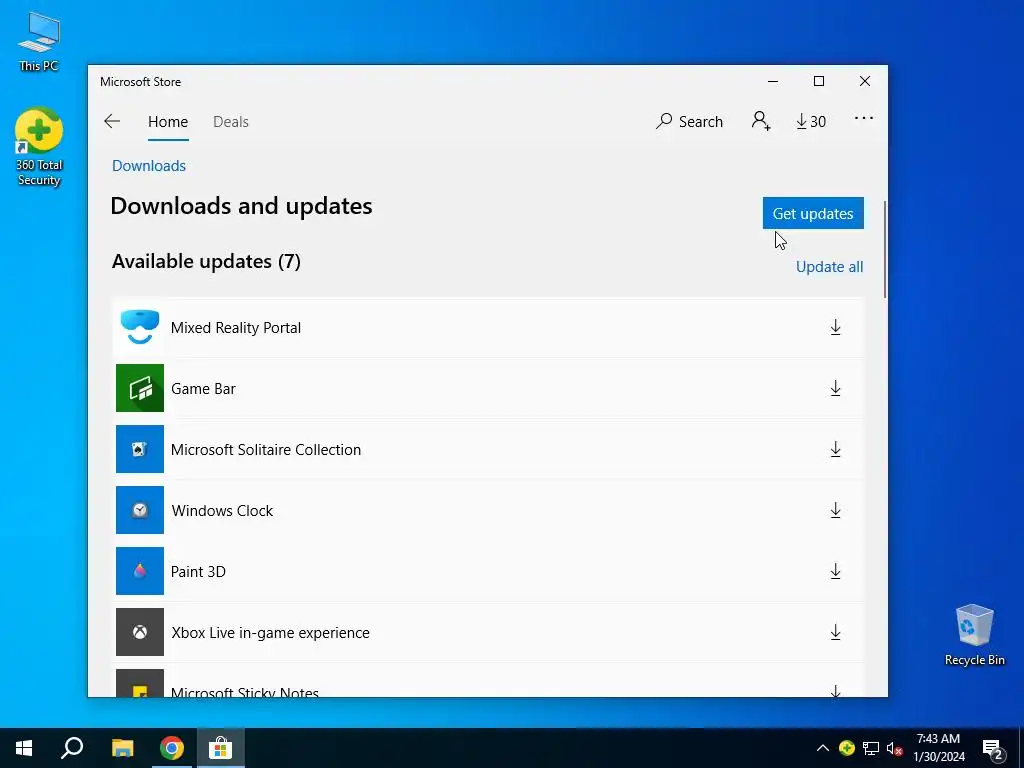Select the Mixed Reality Portal name
The width and height of the screenshot is (1024, 768).
coord(236,327)
